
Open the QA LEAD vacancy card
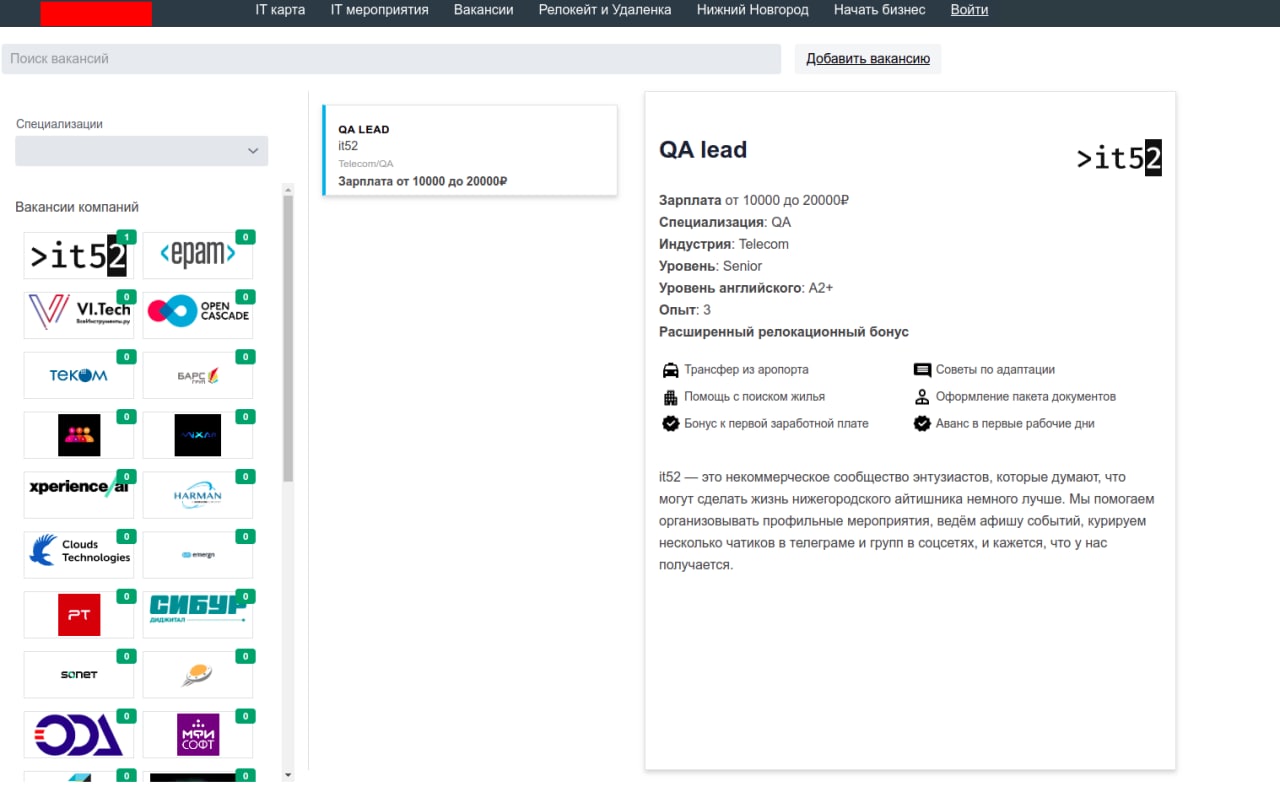tap(470, 150)
